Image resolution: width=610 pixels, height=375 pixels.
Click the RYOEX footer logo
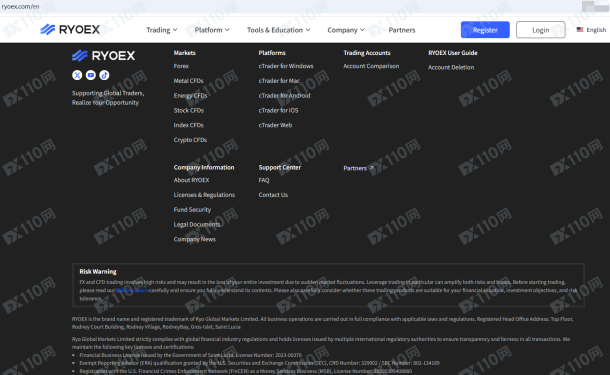point(103,56)
